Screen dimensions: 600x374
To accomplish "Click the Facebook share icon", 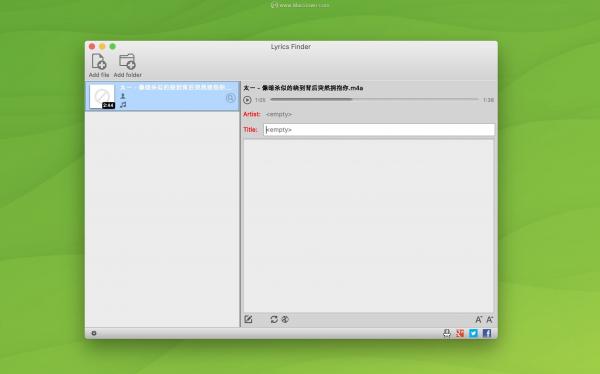I will point(487,333).
